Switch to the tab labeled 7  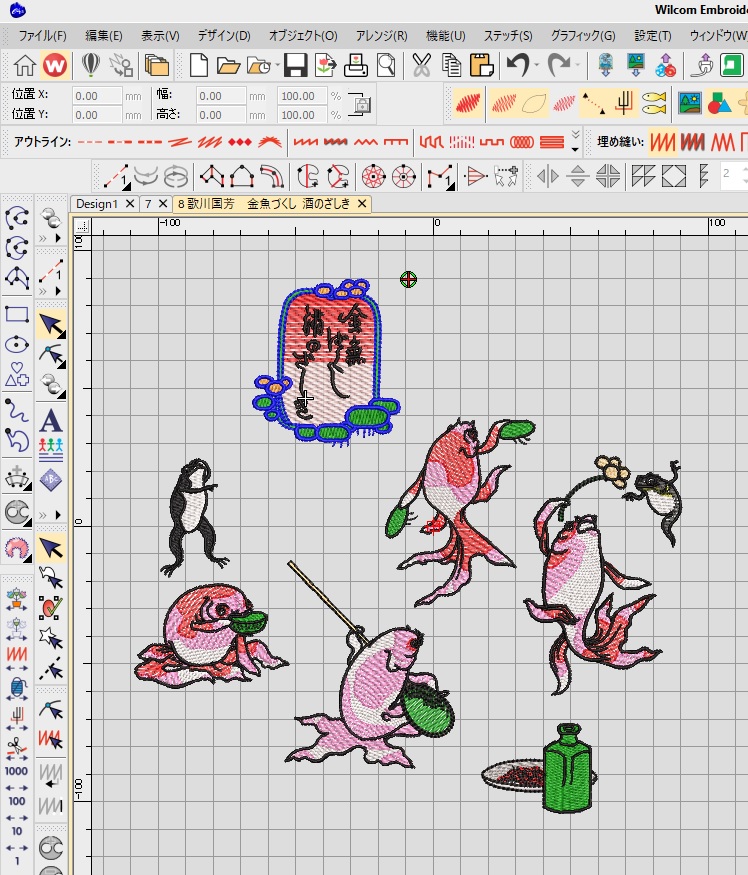click(x=148, y=204)
